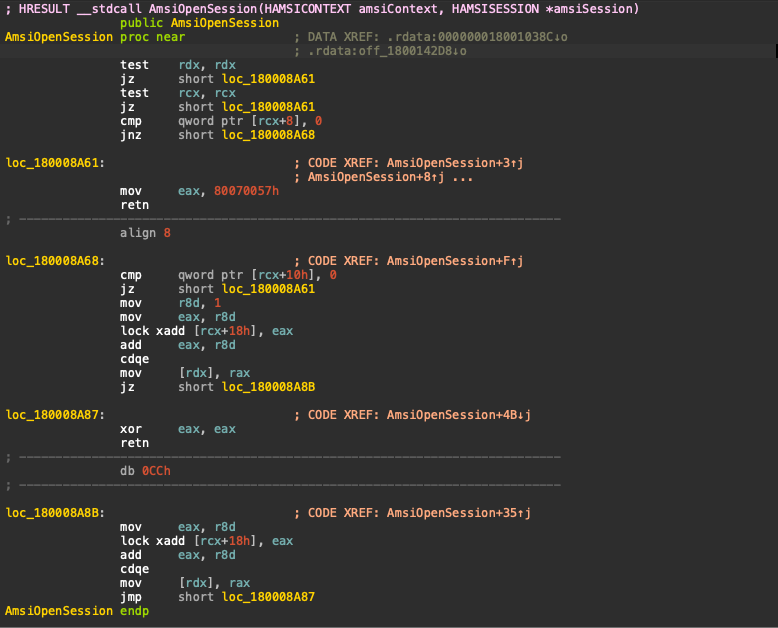
Task: Click jz instruction directly below 'test rcx, rcx'
Action: click(218, 107)
